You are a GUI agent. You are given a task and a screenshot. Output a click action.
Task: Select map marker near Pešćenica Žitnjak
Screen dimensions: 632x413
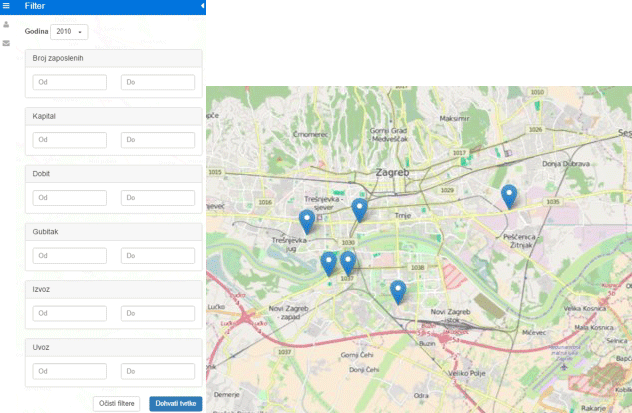tap(509, 197)
